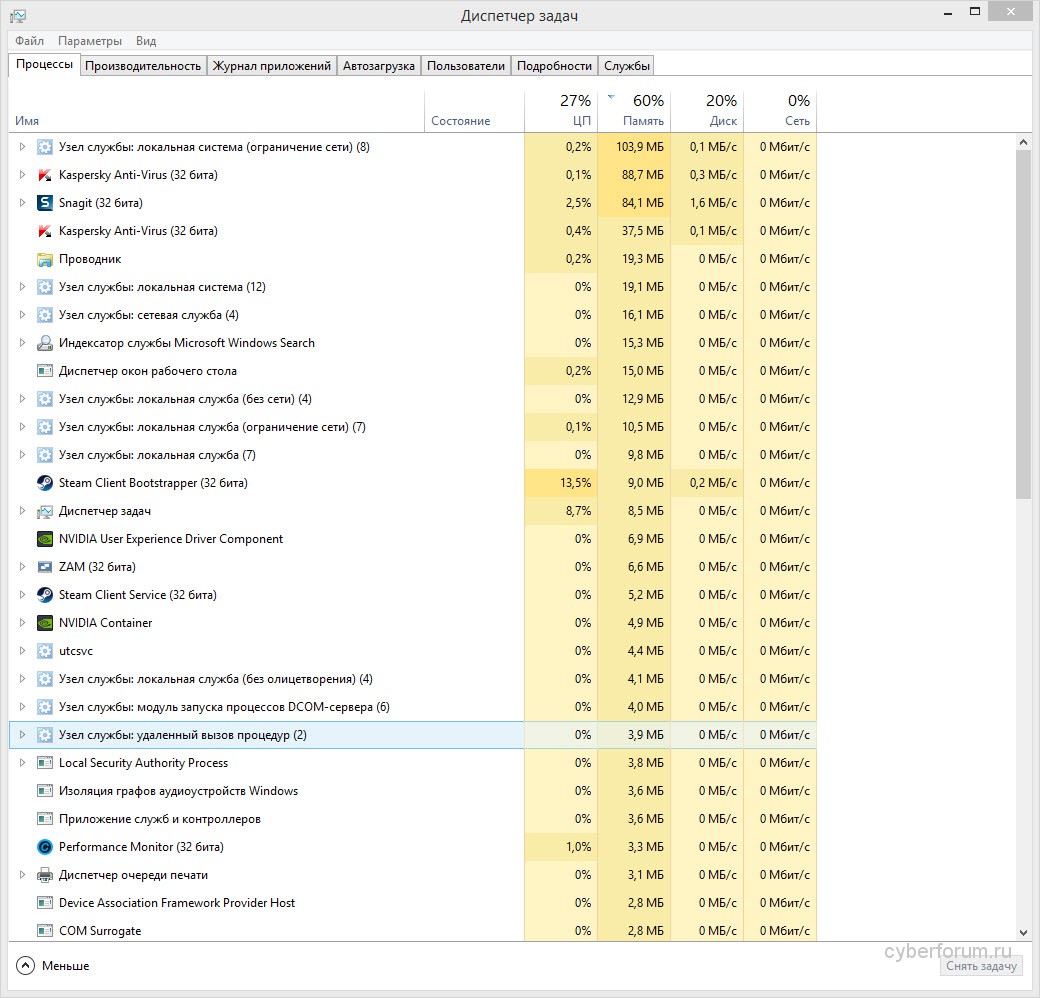Click the Microsoft Windows Search indexer icon
The image size is (1040, 998).
click(44, 343)
